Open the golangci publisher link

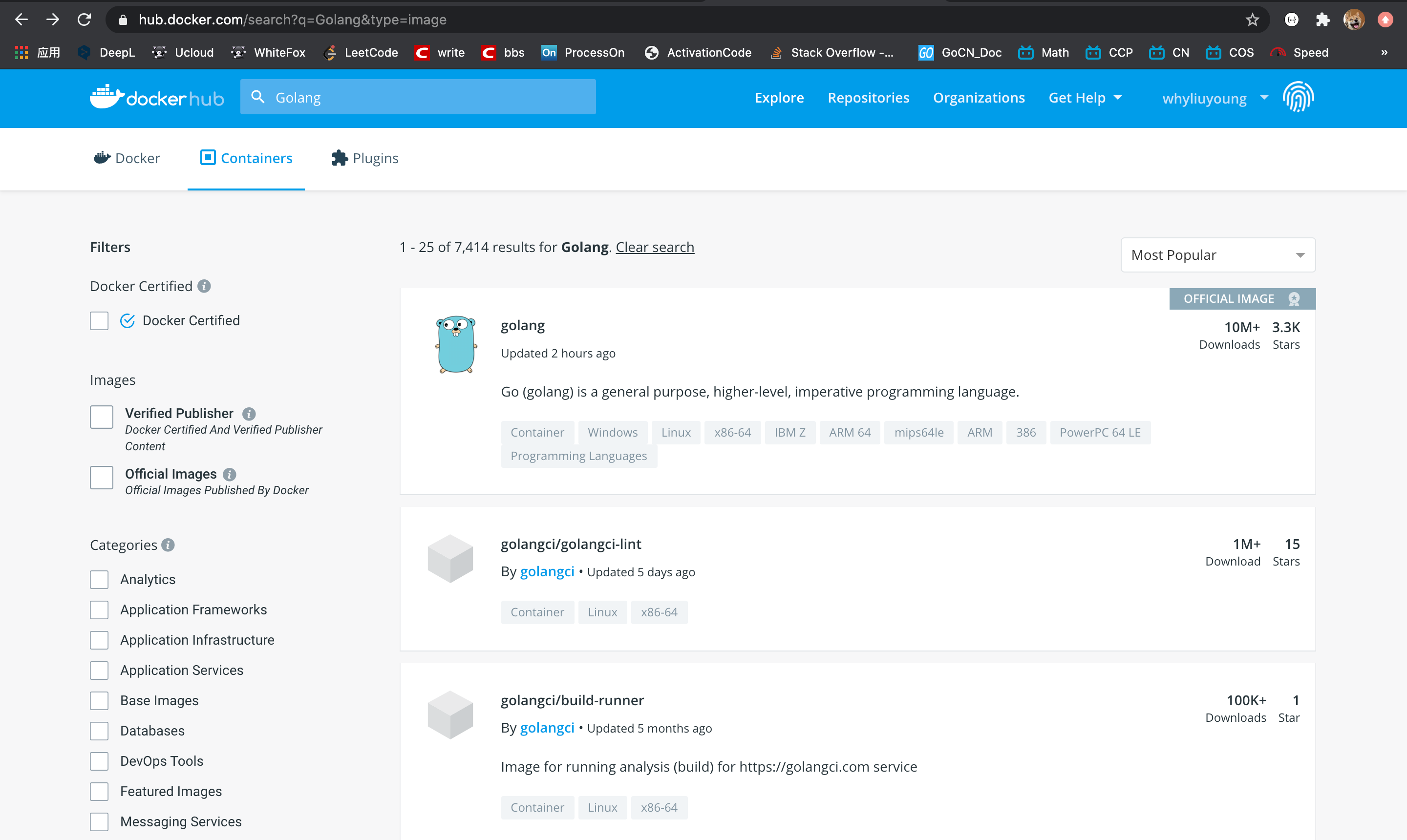(x=547, y=571)
